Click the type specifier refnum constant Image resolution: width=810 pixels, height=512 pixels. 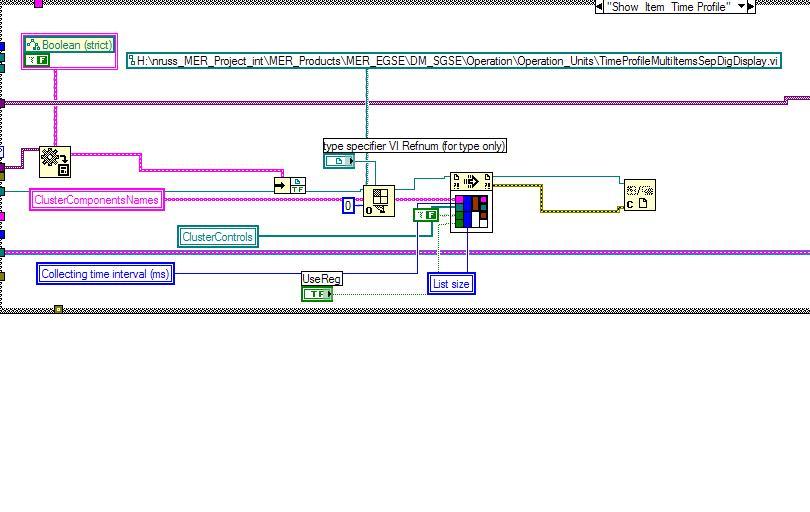click(339, 161)
